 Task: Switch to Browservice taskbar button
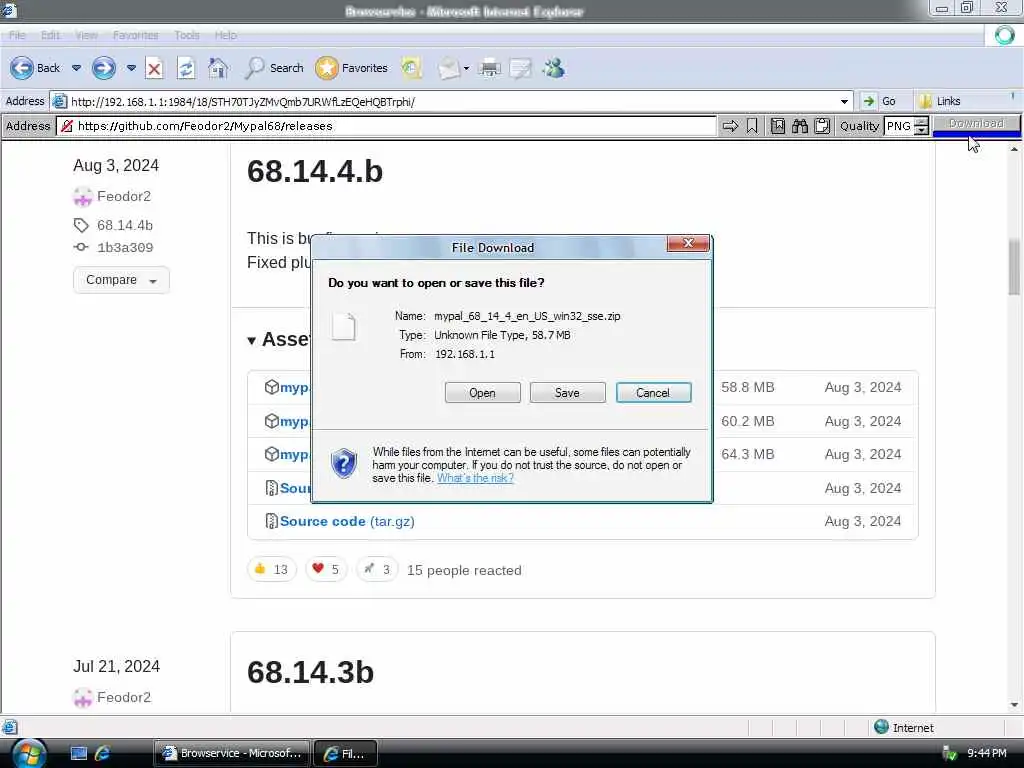click(232, 754)
